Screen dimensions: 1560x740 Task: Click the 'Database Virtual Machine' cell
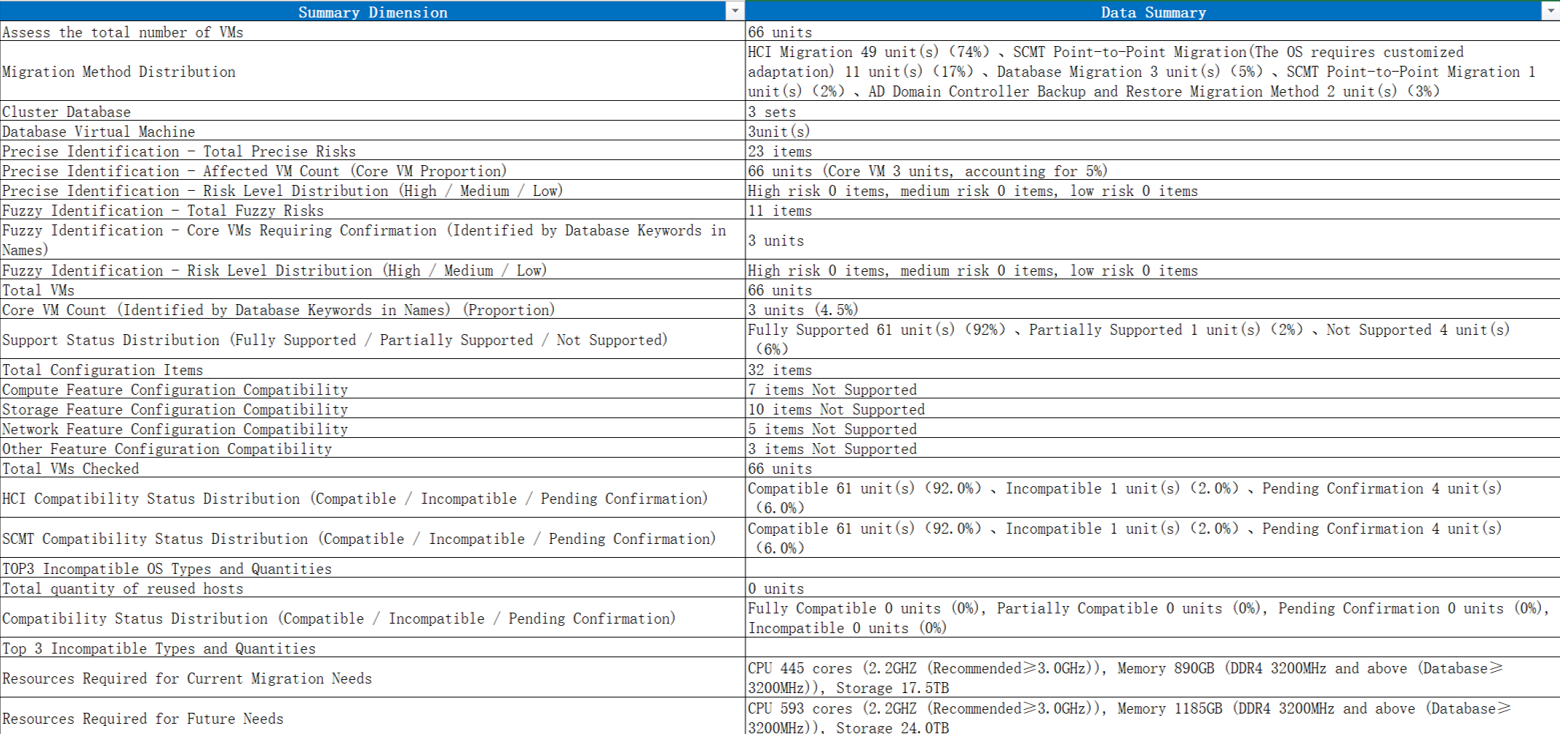click(x=372, y=132)
